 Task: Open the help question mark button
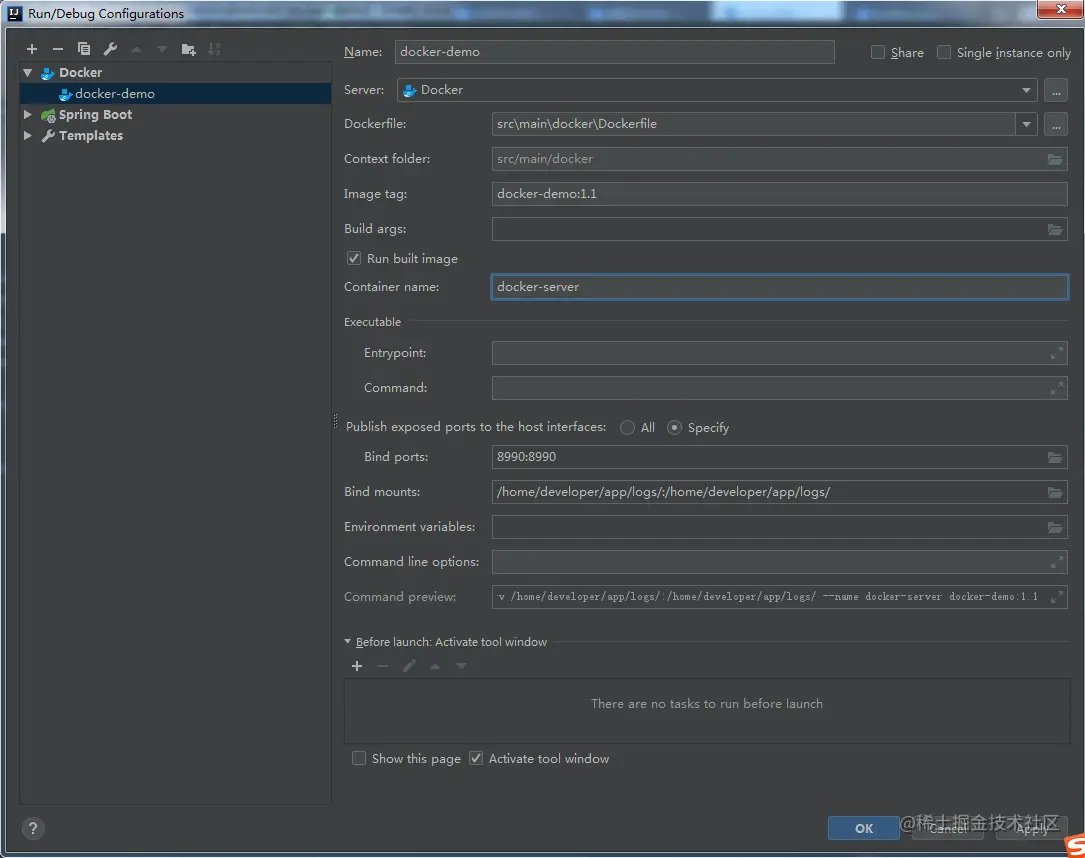pyautogui.click(x=33, y=828)
